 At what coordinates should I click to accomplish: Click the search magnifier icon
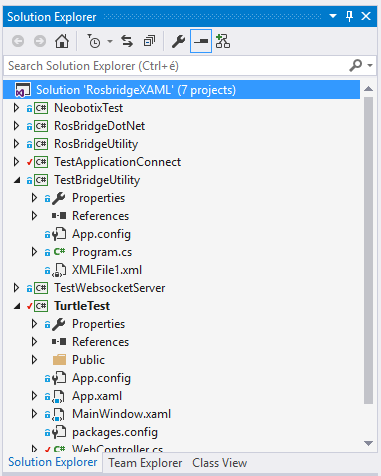pos(356,65)
